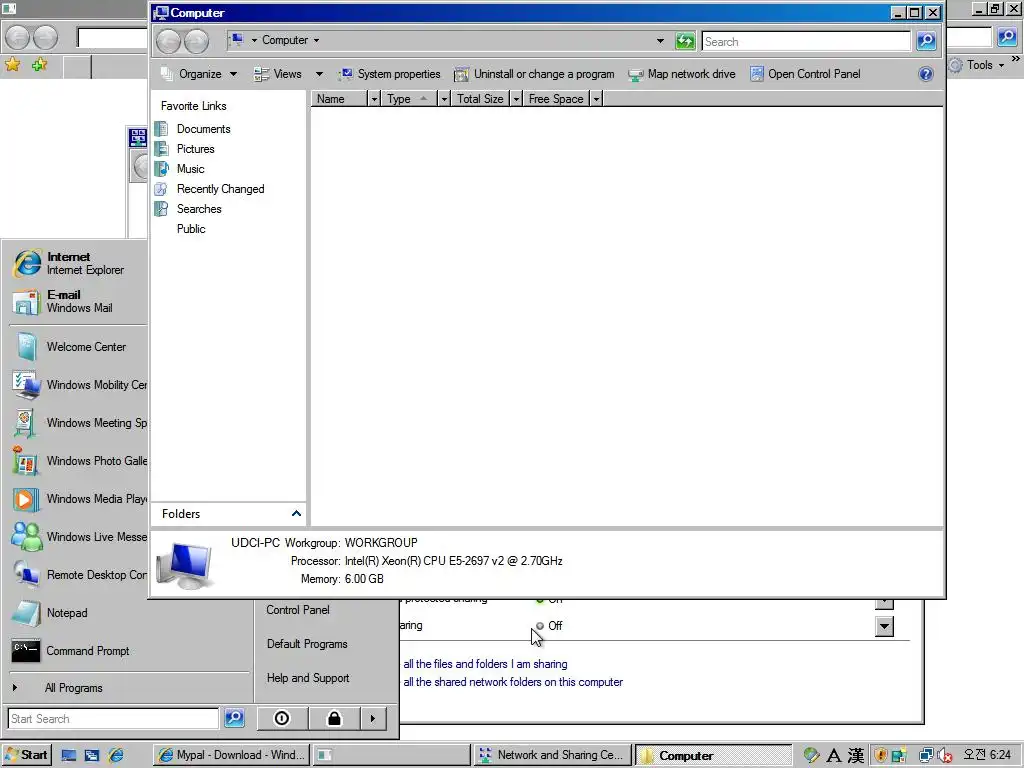The image size is (1024, 768).
Task: Click Favorites star in background browser window
Action: pos(12,65)
